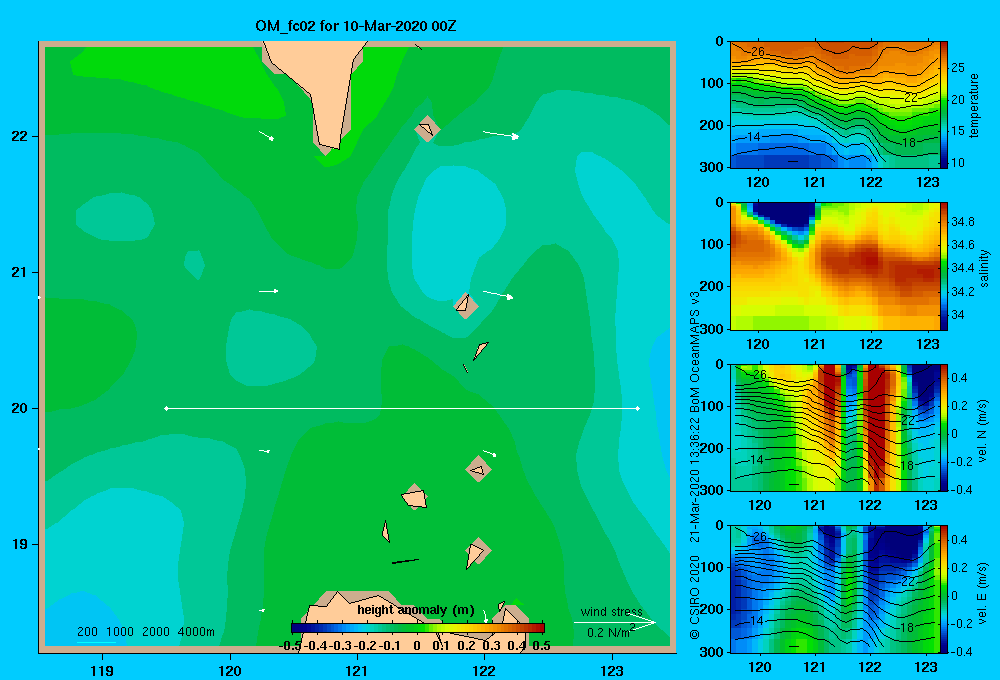This screenshot has height=680, width=1000.
Task: Click the west endpoint marker of the transect line
Action: 166,408
